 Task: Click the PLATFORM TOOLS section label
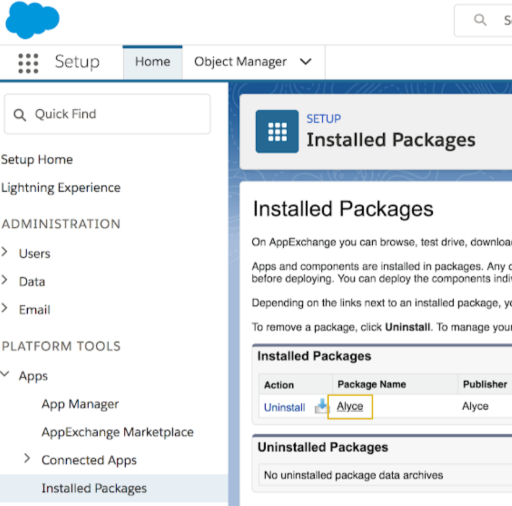(61, 346)
